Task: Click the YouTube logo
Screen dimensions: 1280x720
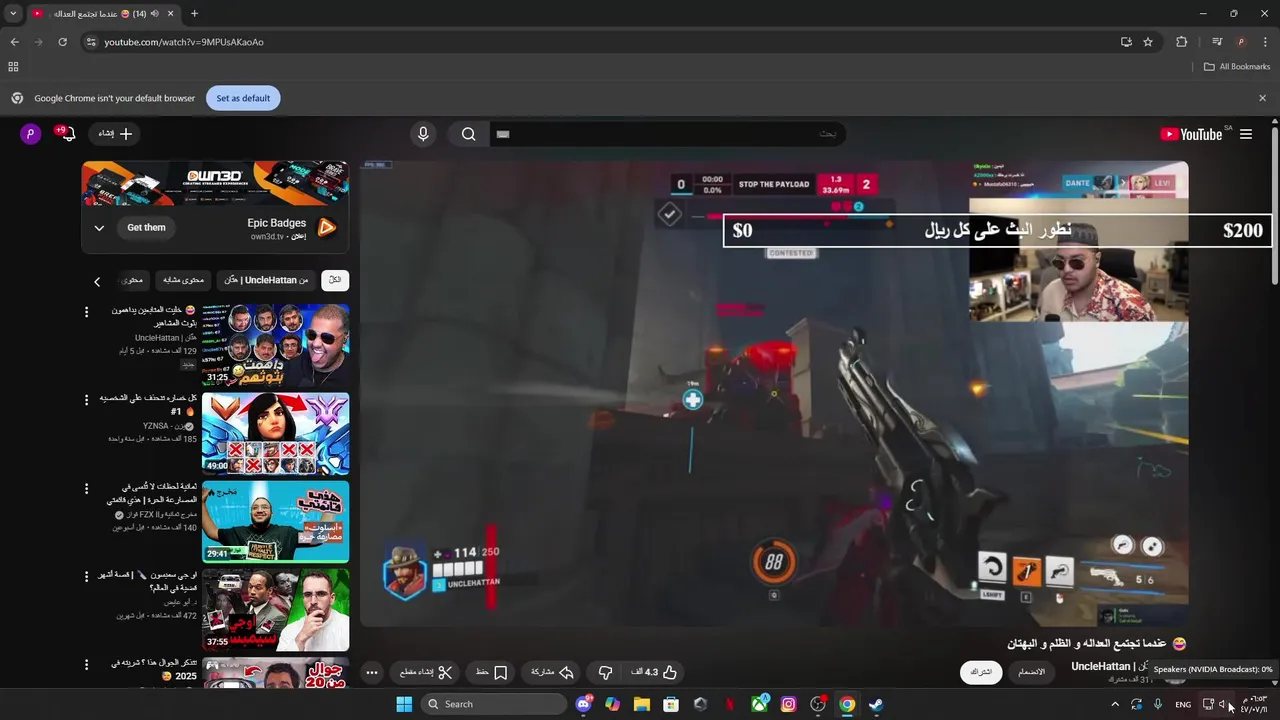Action: point(1191,134)
